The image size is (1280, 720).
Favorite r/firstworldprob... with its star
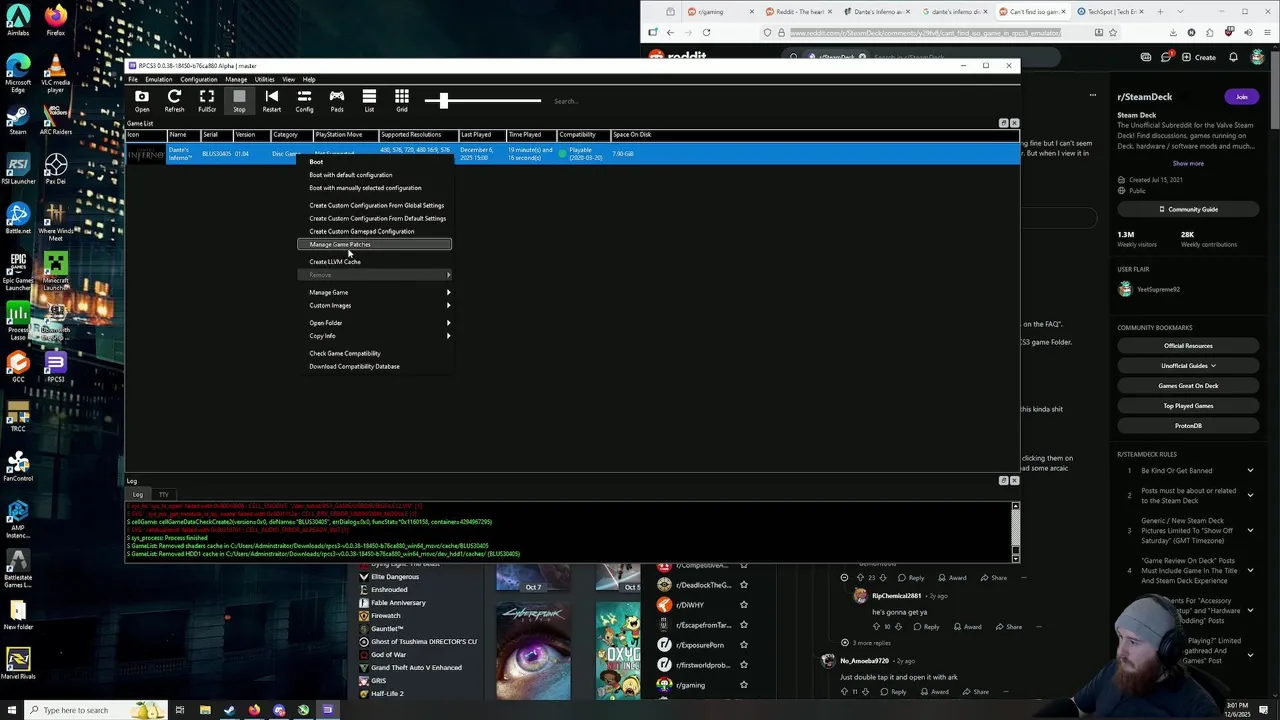point(743,665)
